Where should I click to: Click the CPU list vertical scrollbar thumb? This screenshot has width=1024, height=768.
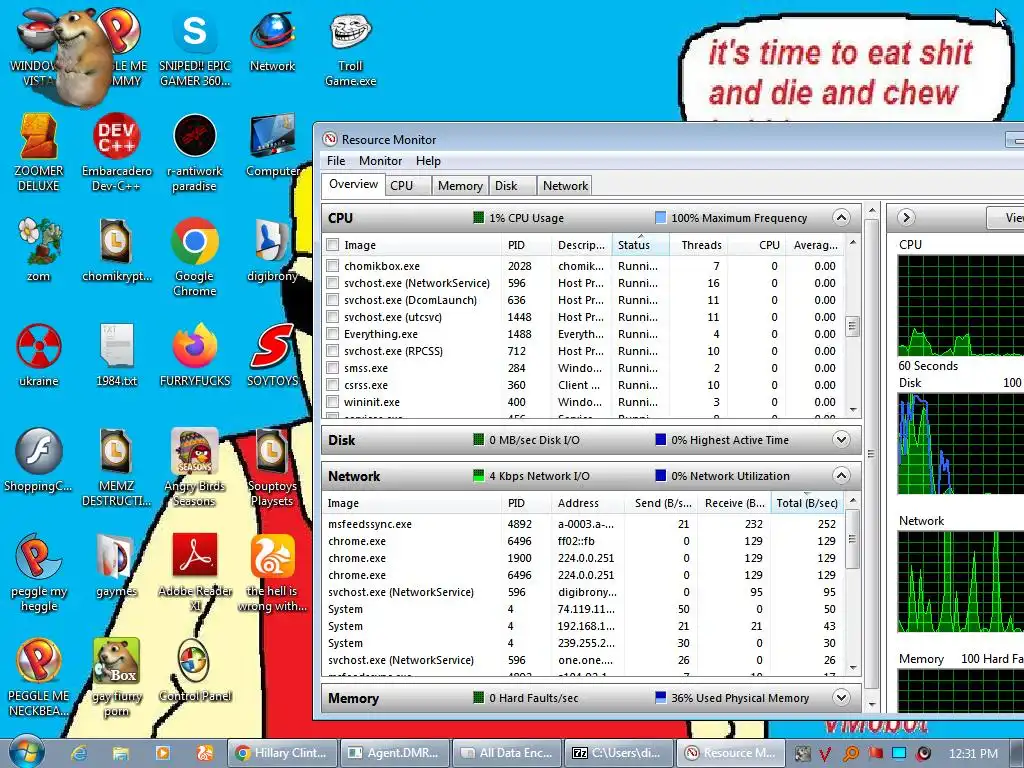click(852, 326)
